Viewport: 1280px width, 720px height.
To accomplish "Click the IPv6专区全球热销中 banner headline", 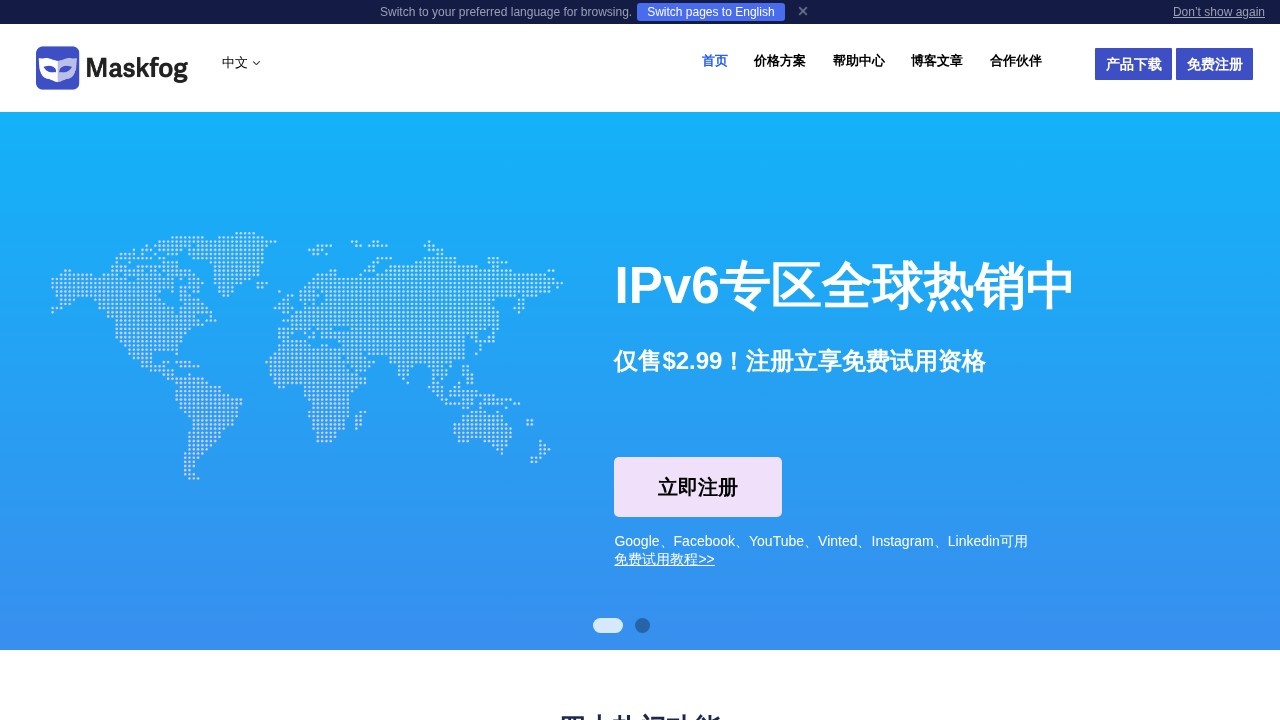I will [x=843, y=286].
